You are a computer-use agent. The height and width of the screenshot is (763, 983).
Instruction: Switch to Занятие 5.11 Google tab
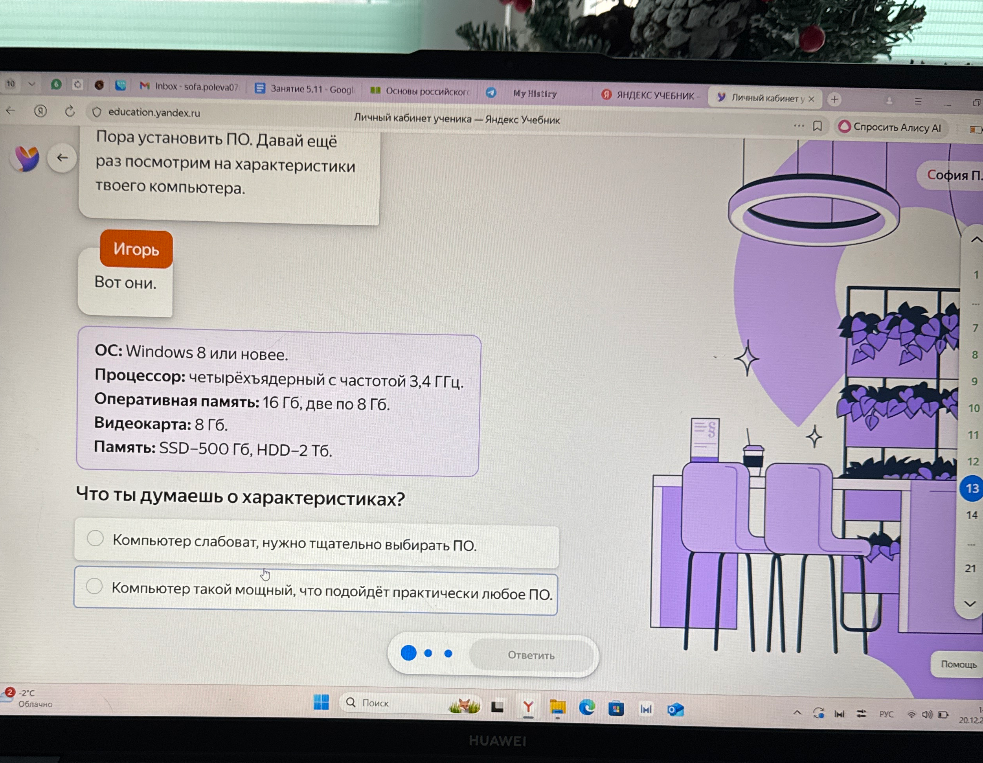coord(305,89)
